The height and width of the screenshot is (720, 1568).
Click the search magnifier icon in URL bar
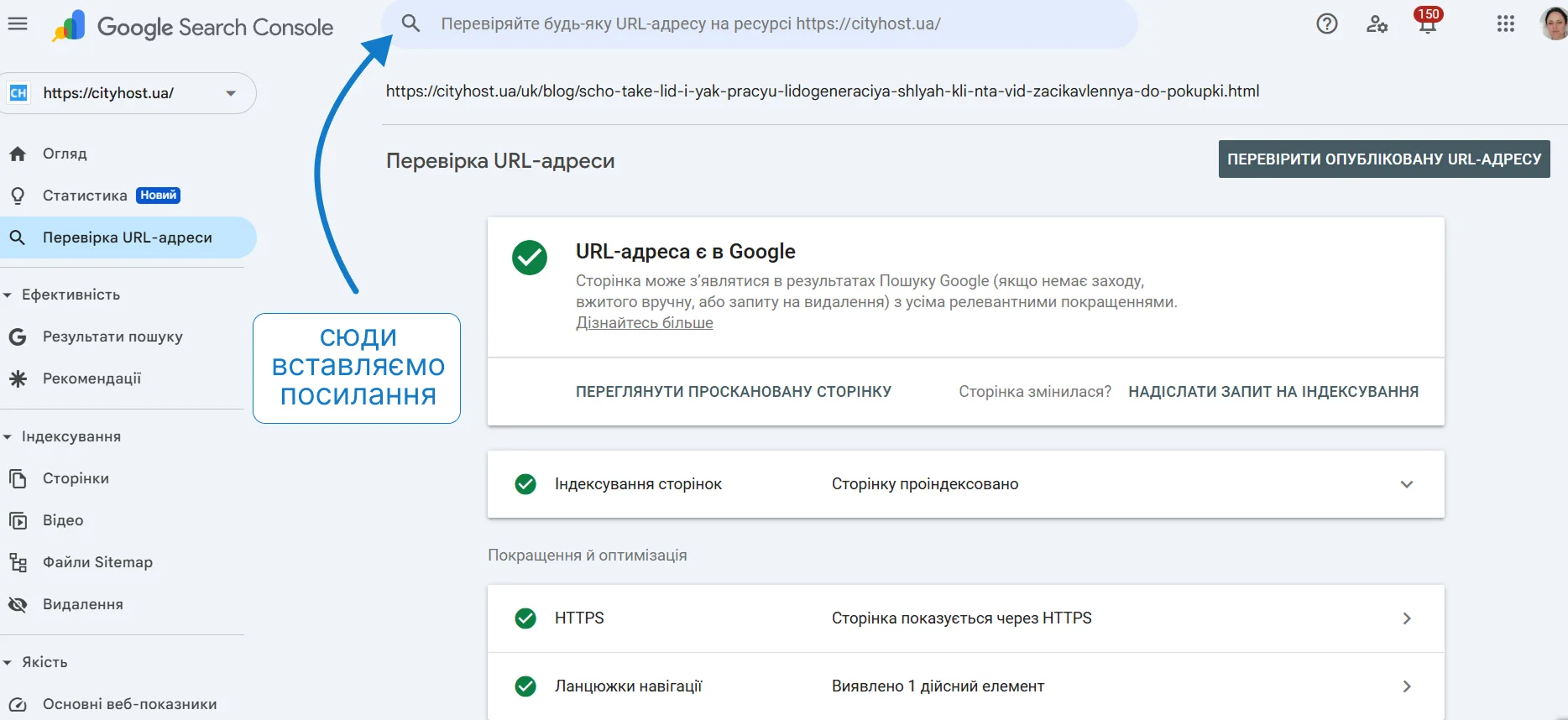click(410, 23)
